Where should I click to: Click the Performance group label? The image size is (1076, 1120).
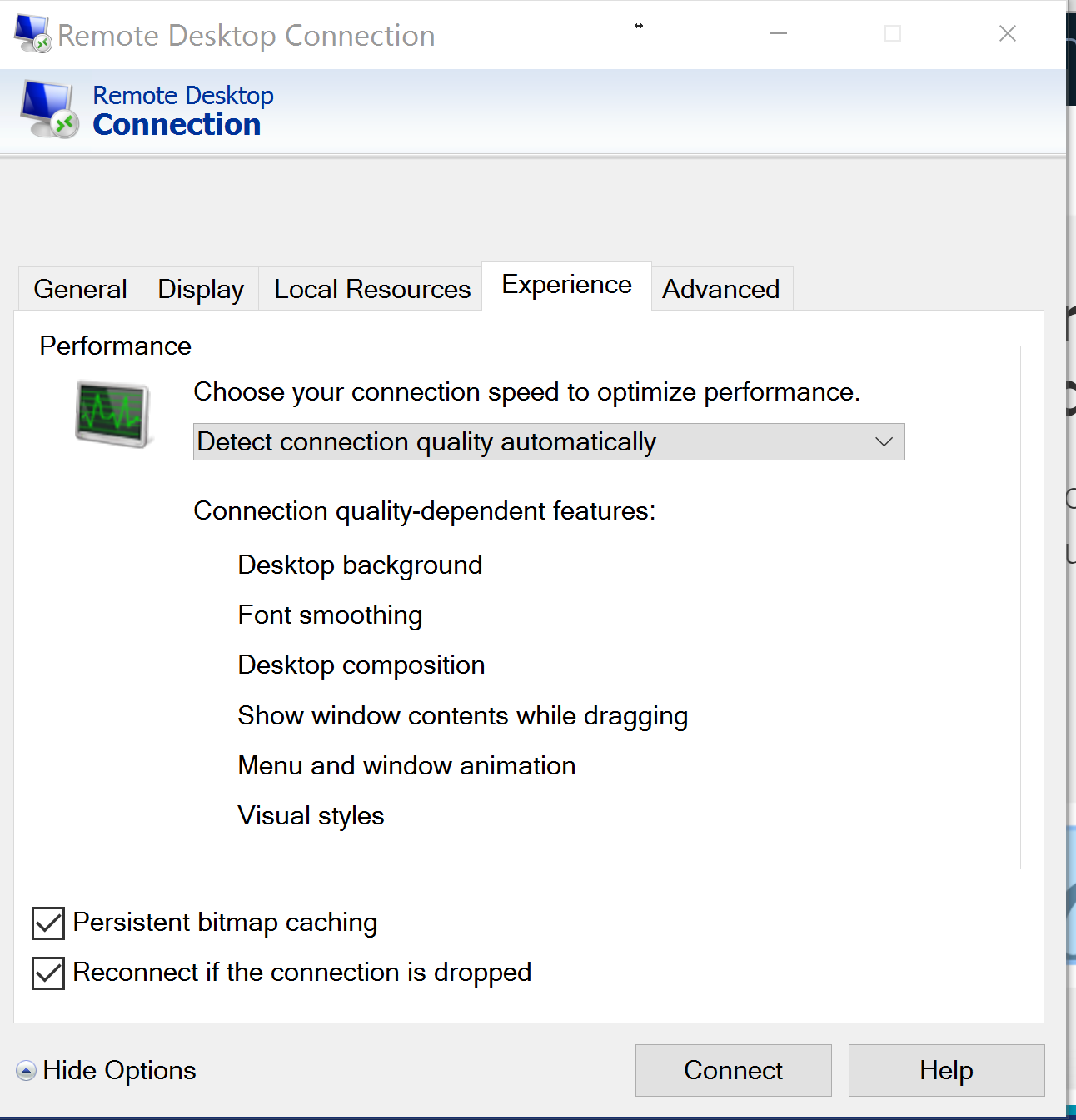[x=116, y=346]
